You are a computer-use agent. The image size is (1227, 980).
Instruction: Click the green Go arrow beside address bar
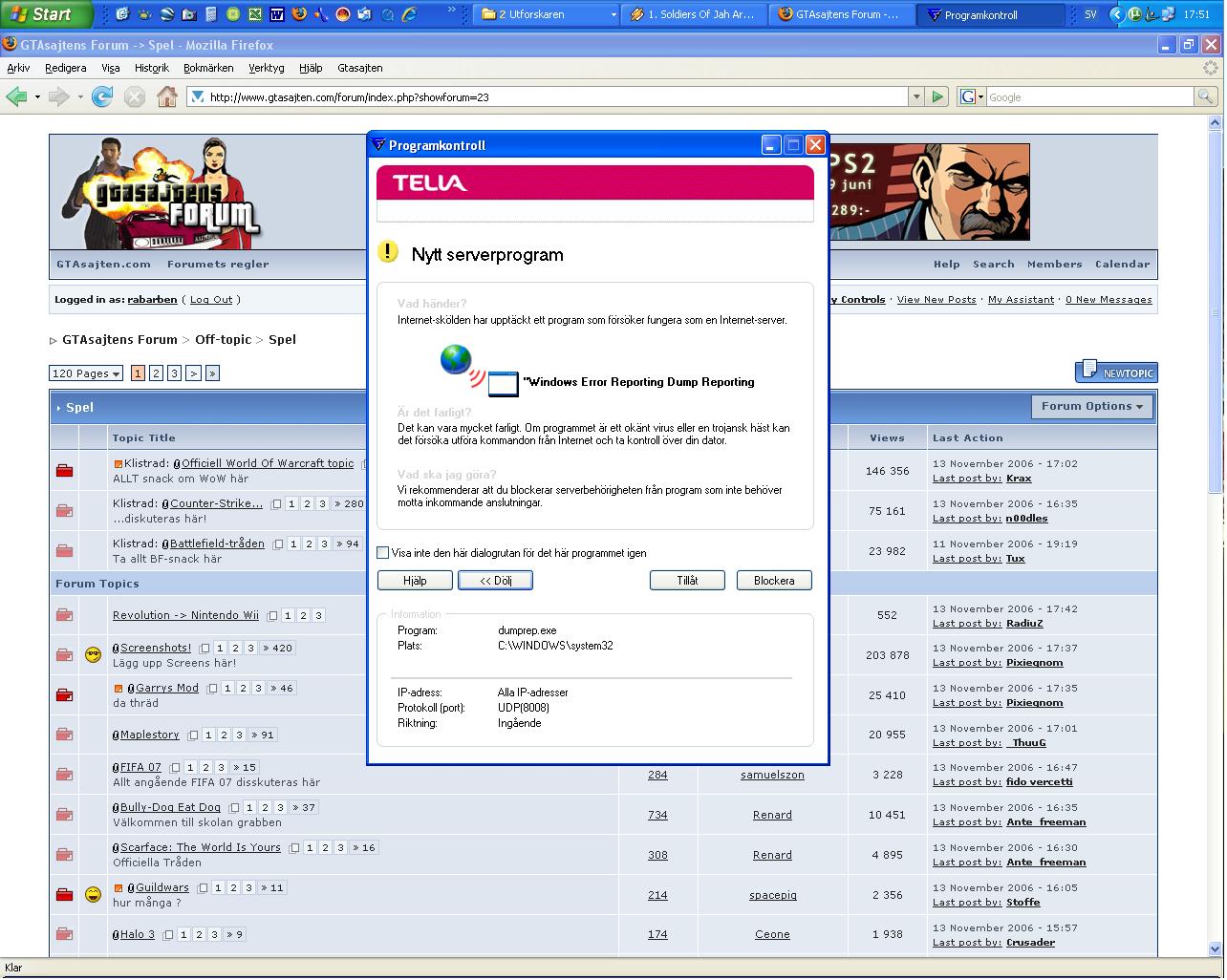[x=938, y=96]
